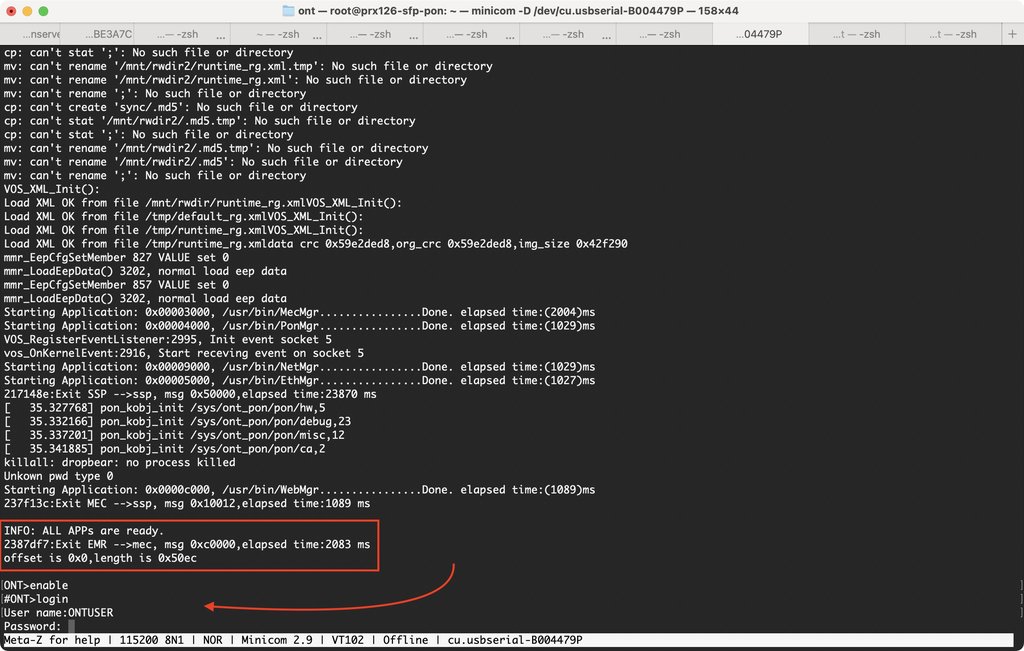Click the 'cp: can't stat /mnt/rwdir2/.md5.tmp' line
This screenshot has width=1024, height=651.
click(209, 121)
